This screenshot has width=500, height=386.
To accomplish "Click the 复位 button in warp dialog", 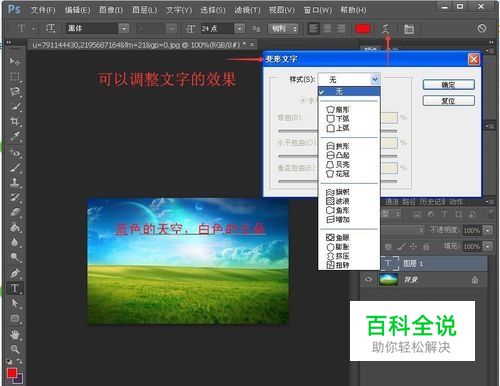I will tap(449, 100).
